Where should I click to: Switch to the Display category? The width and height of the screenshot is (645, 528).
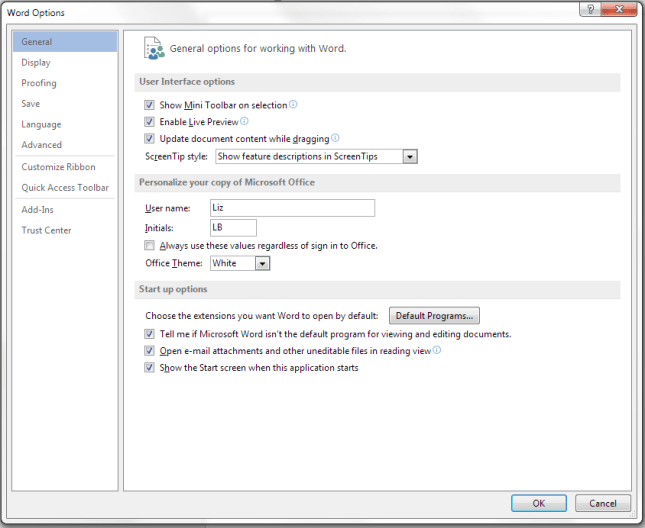point(36,63)
